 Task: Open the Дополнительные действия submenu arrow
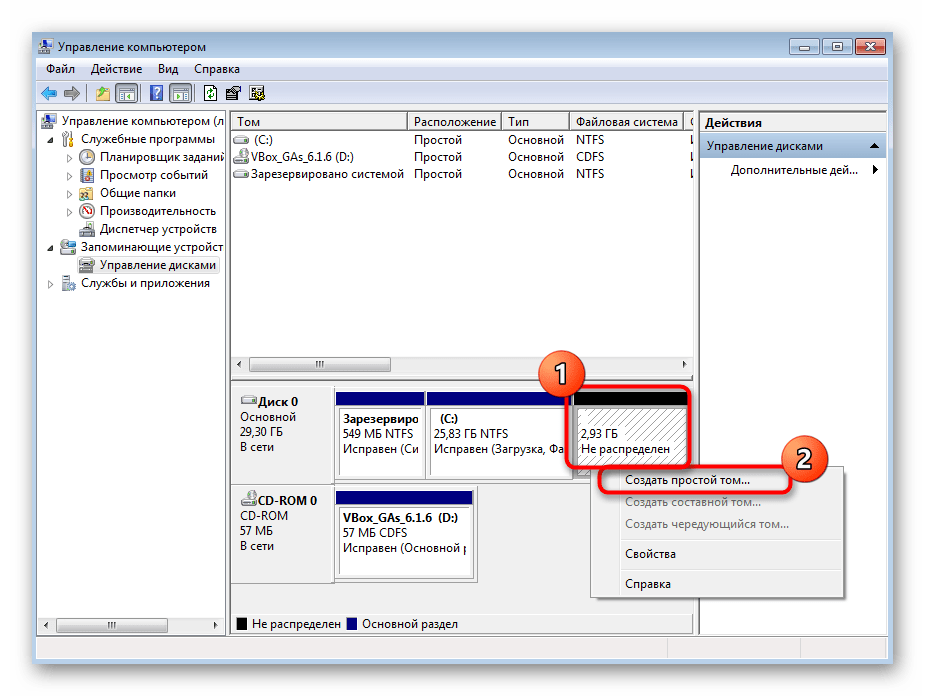click(x=875, y=170)
